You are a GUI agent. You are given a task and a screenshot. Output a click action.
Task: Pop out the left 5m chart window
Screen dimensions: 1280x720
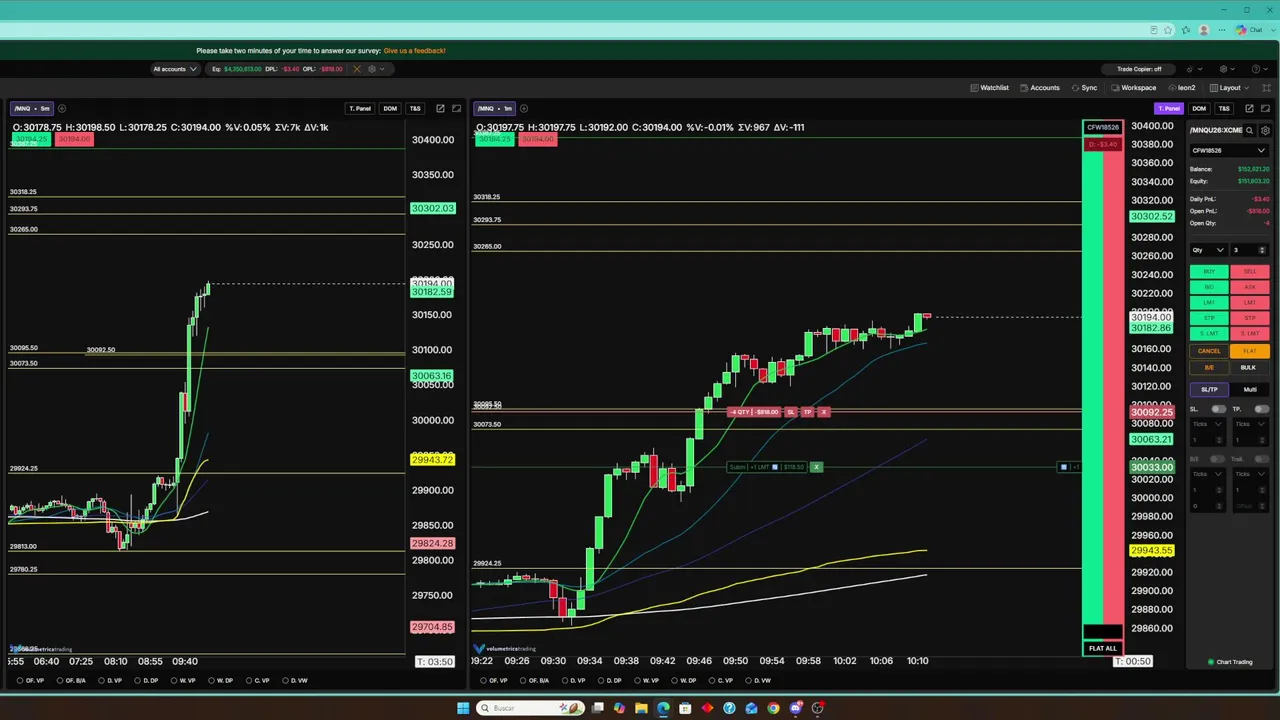(440, 108)
